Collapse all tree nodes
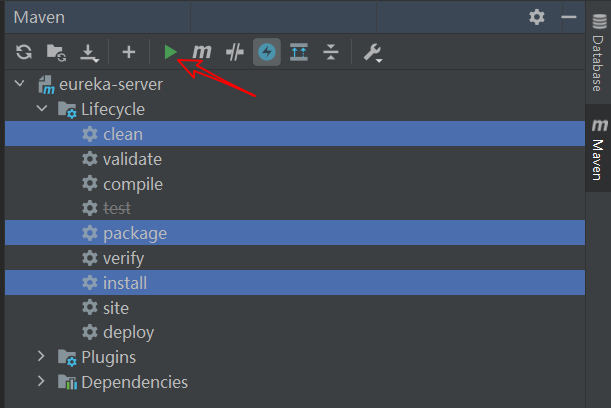 pos(331,52)
